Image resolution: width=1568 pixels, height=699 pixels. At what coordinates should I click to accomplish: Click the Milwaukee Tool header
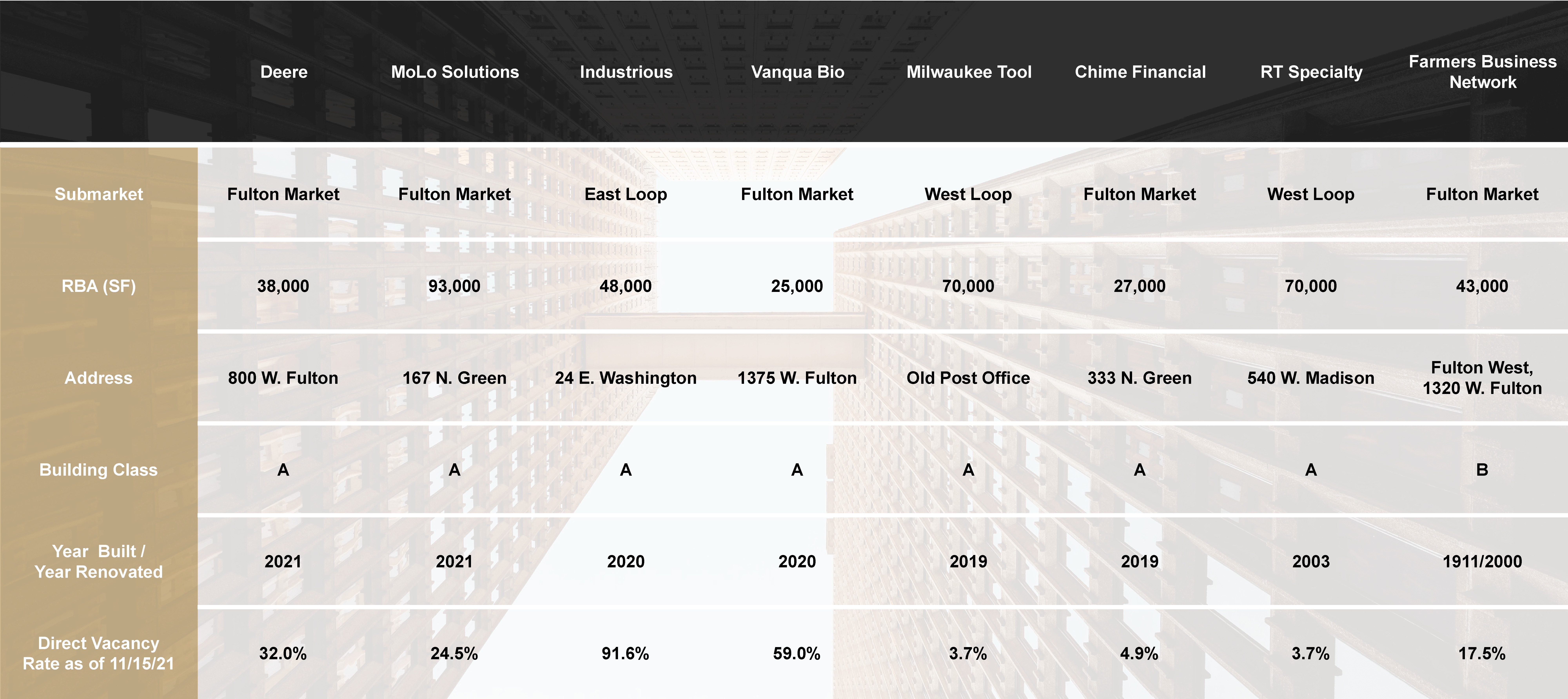(968, 72)
